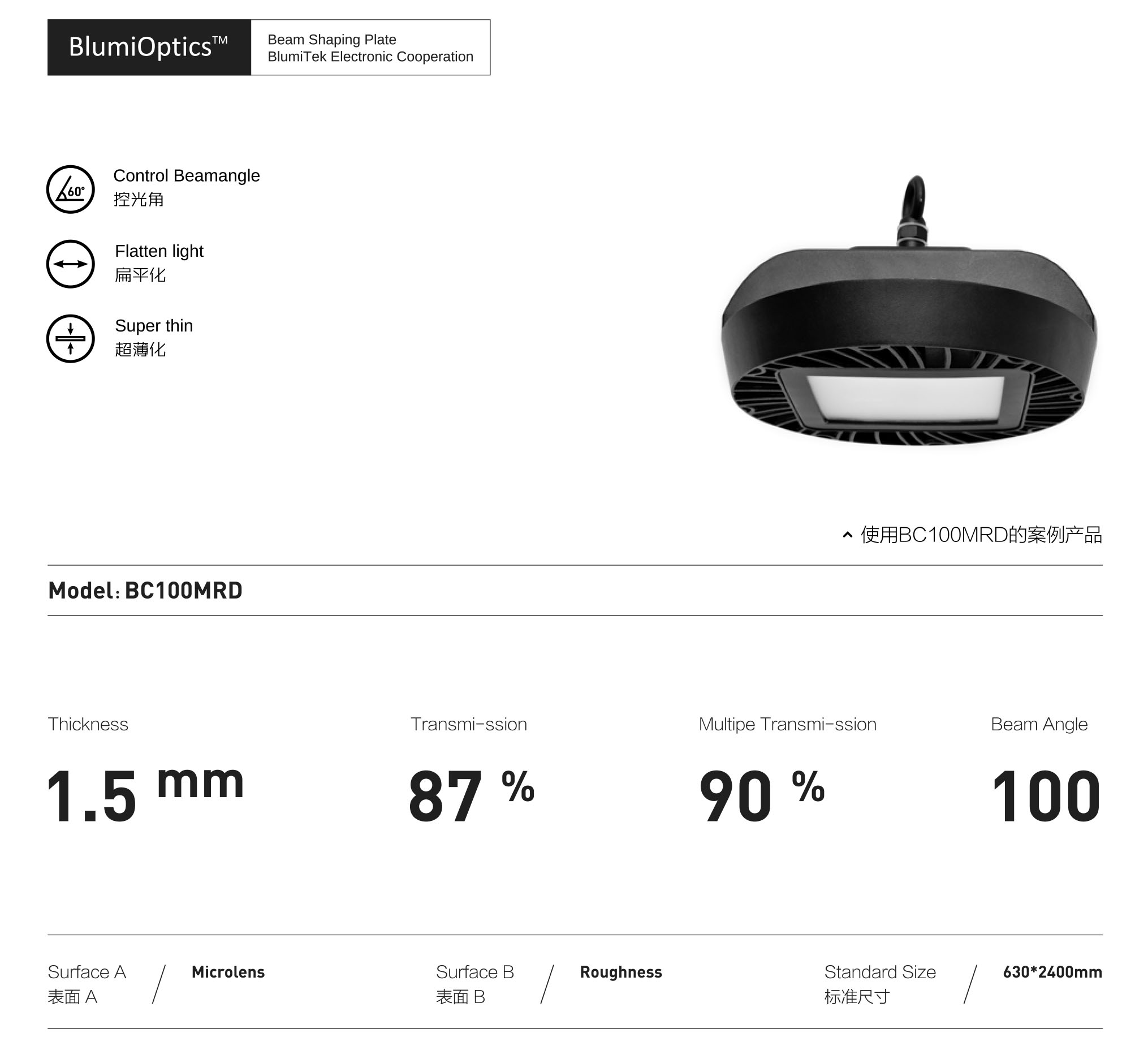This screenshot has height=1050, width=1148.
Task: Click the 630*2400mm standard size value
Action: (1052, 972)
